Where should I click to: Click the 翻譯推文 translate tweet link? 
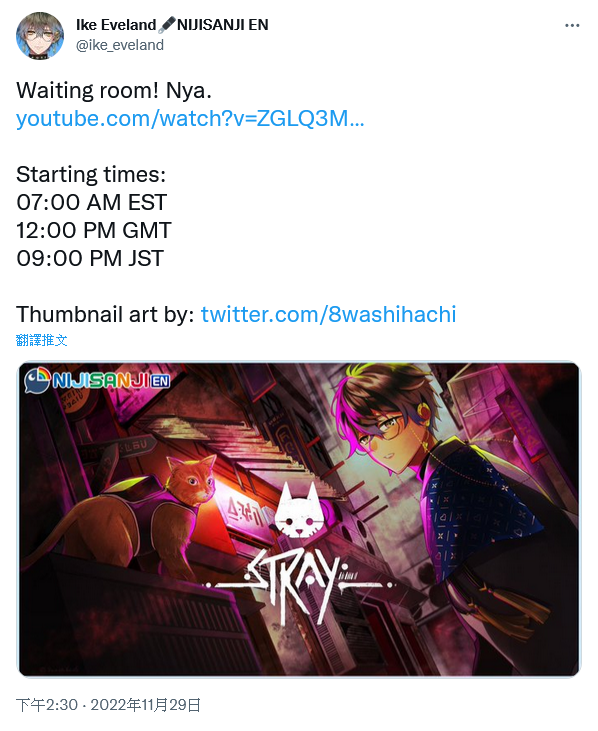click(41, 340)
